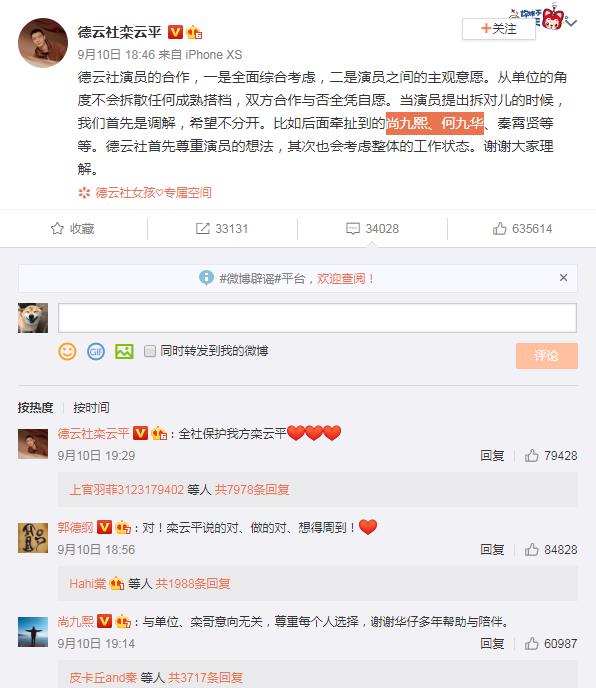Like 尚九熙's comment with 60987 likes
Viewport: 596px width, 688px height.
click(531, 643)
